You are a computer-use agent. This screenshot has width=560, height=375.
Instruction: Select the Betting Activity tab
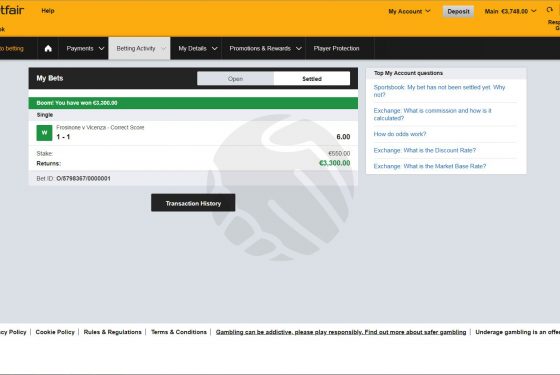click(x=139, y=48)
